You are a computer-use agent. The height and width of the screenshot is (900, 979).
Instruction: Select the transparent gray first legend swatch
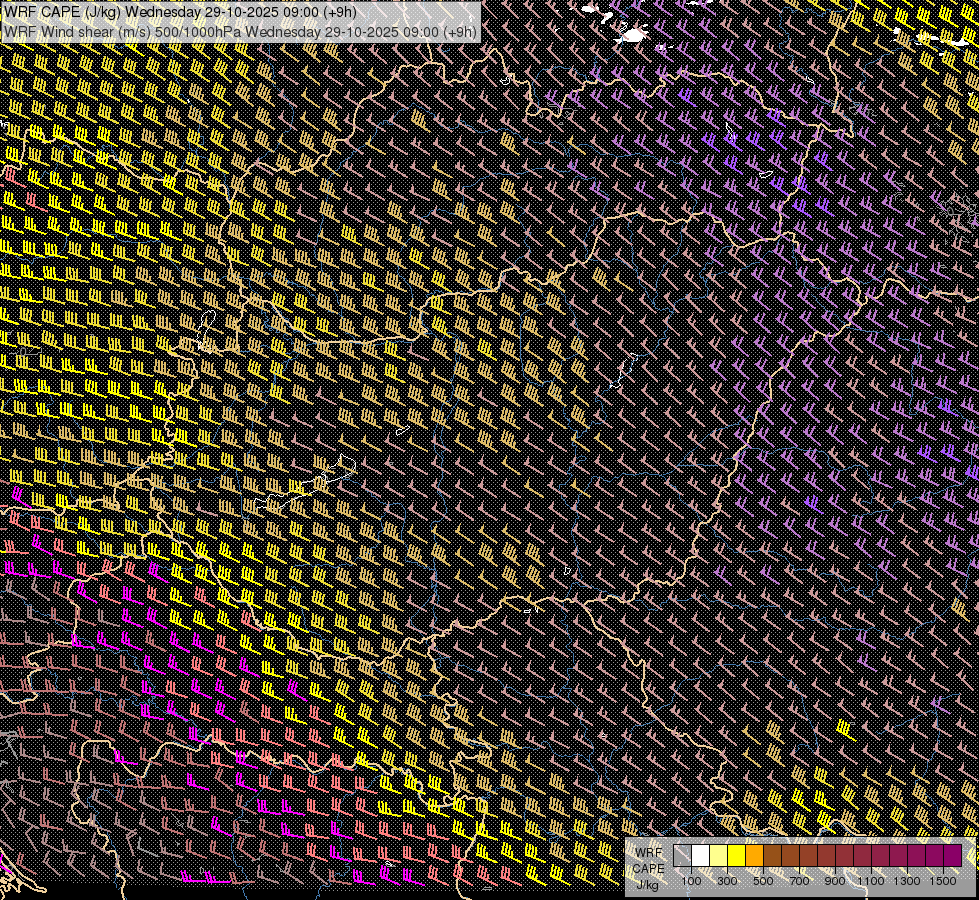pyautogui.click(x=682, y=856)
